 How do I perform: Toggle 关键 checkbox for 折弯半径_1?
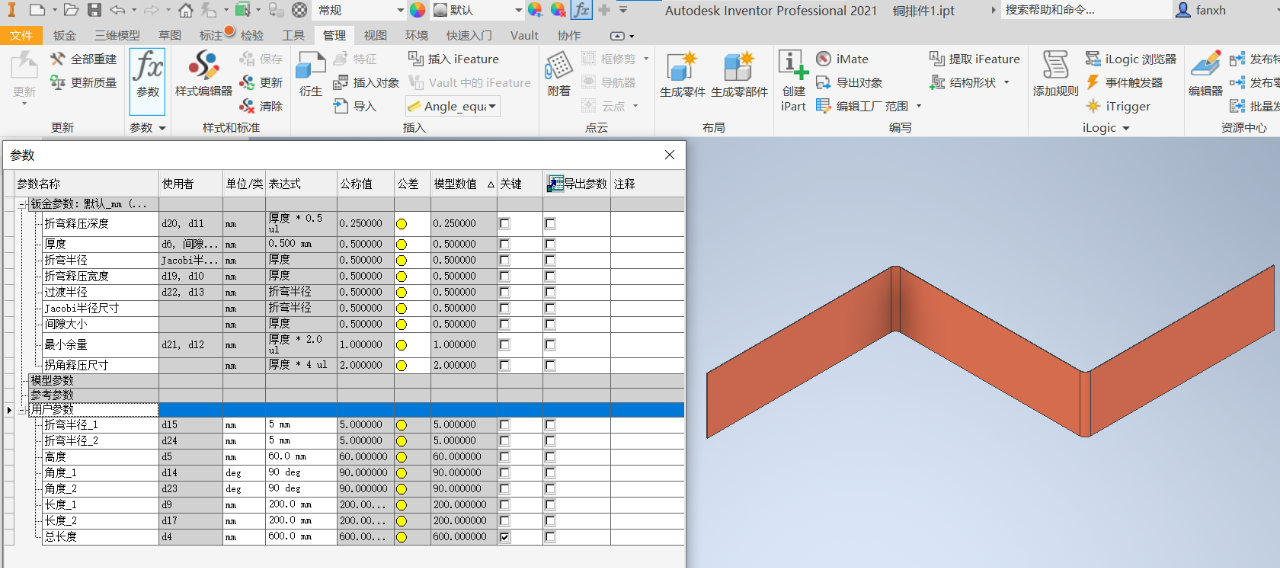pyautogui.click(x=504, y=425)
